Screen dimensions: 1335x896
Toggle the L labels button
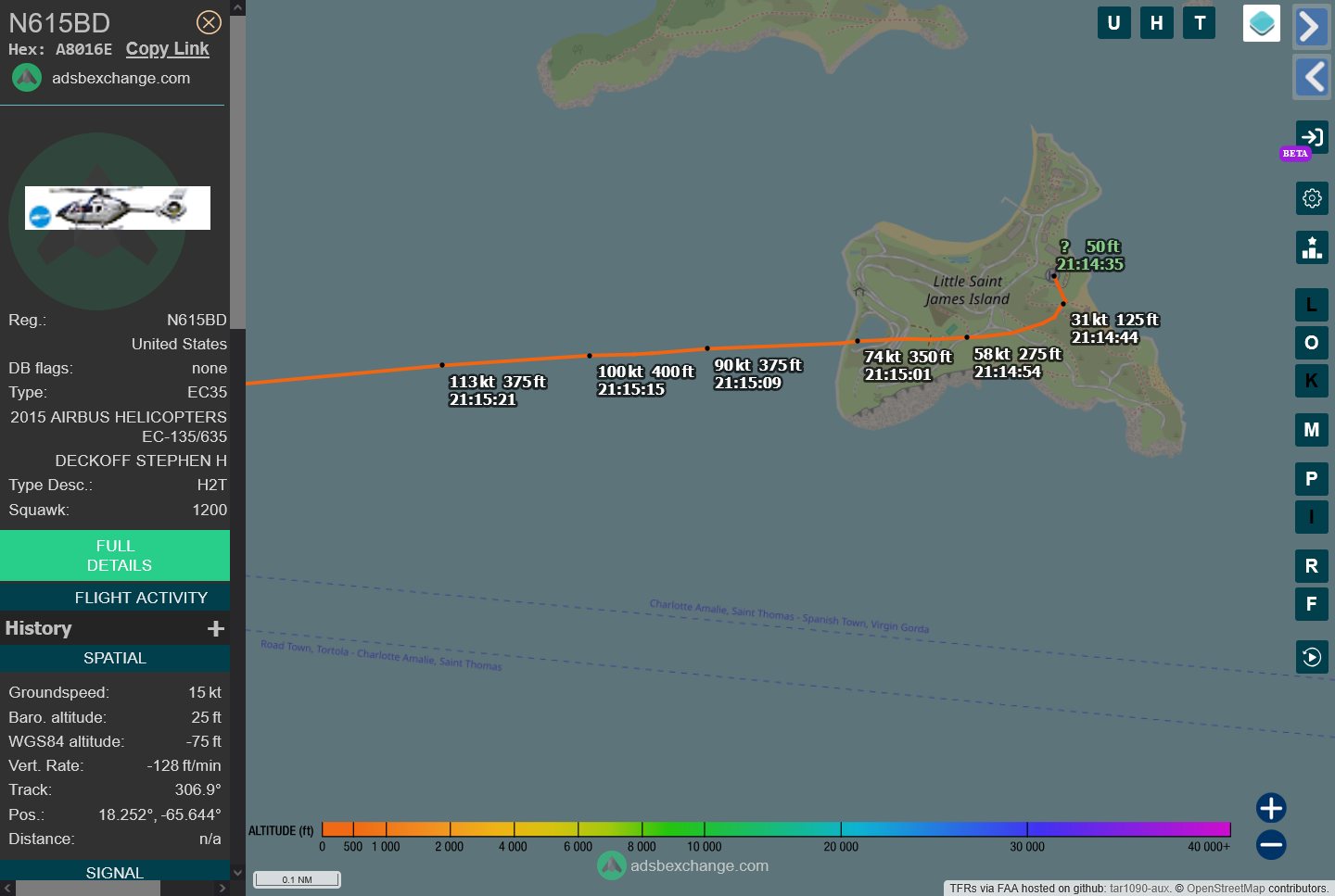[x=1311, y=305]
